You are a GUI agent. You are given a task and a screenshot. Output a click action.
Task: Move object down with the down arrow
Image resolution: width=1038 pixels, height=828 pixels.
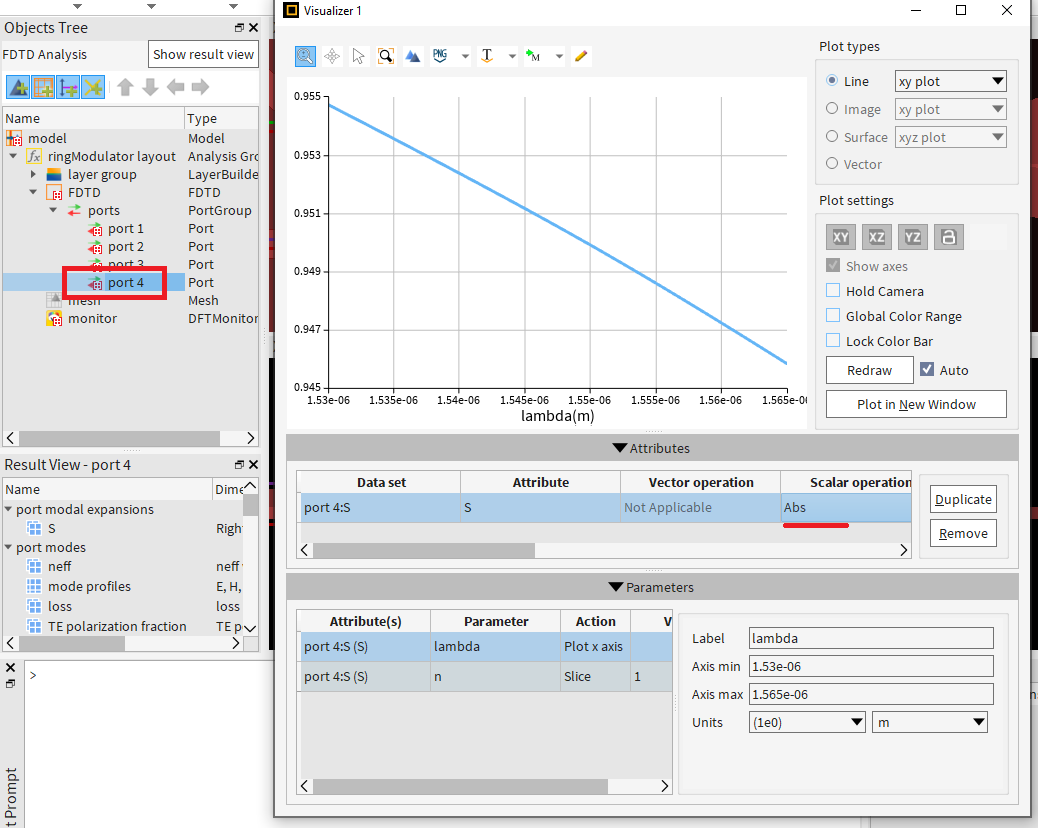[x=150, y=87]
